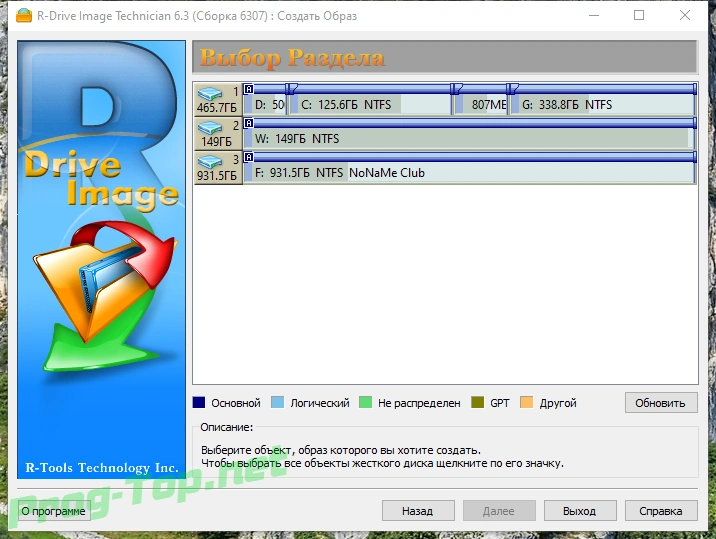Screen dimensions: 716x539
Task: Click the Обновить button
Action: [661, 403]
